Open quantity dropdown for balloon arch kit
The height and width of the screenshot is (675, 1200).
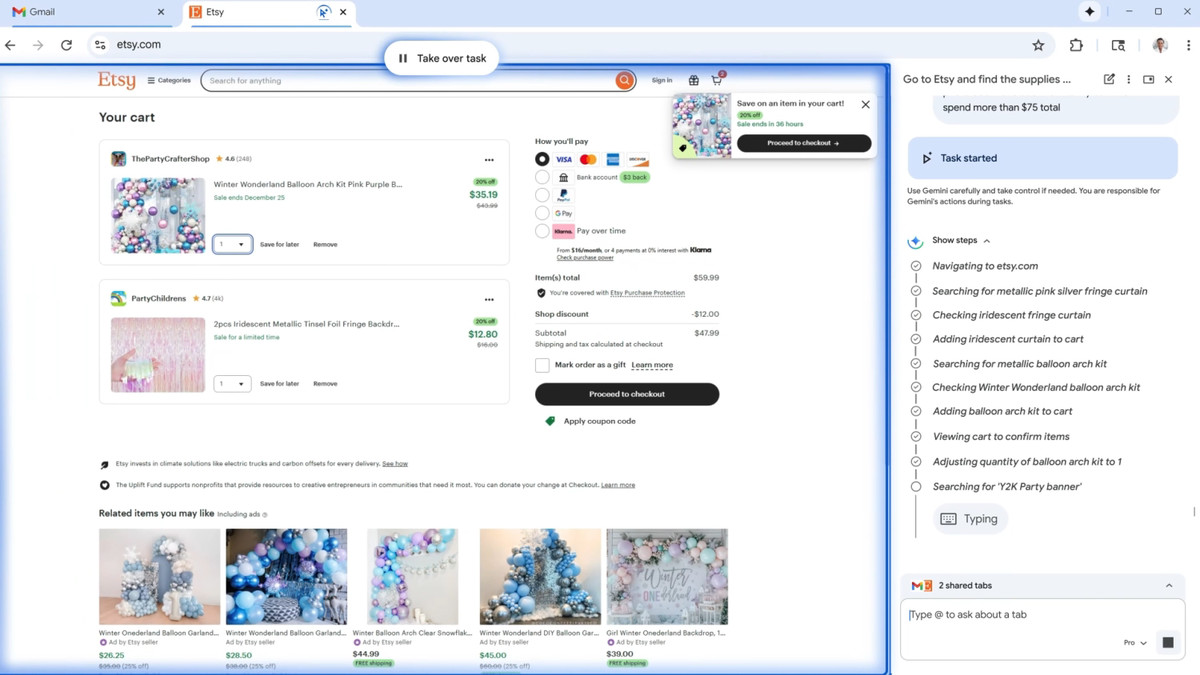coord(232,244)
